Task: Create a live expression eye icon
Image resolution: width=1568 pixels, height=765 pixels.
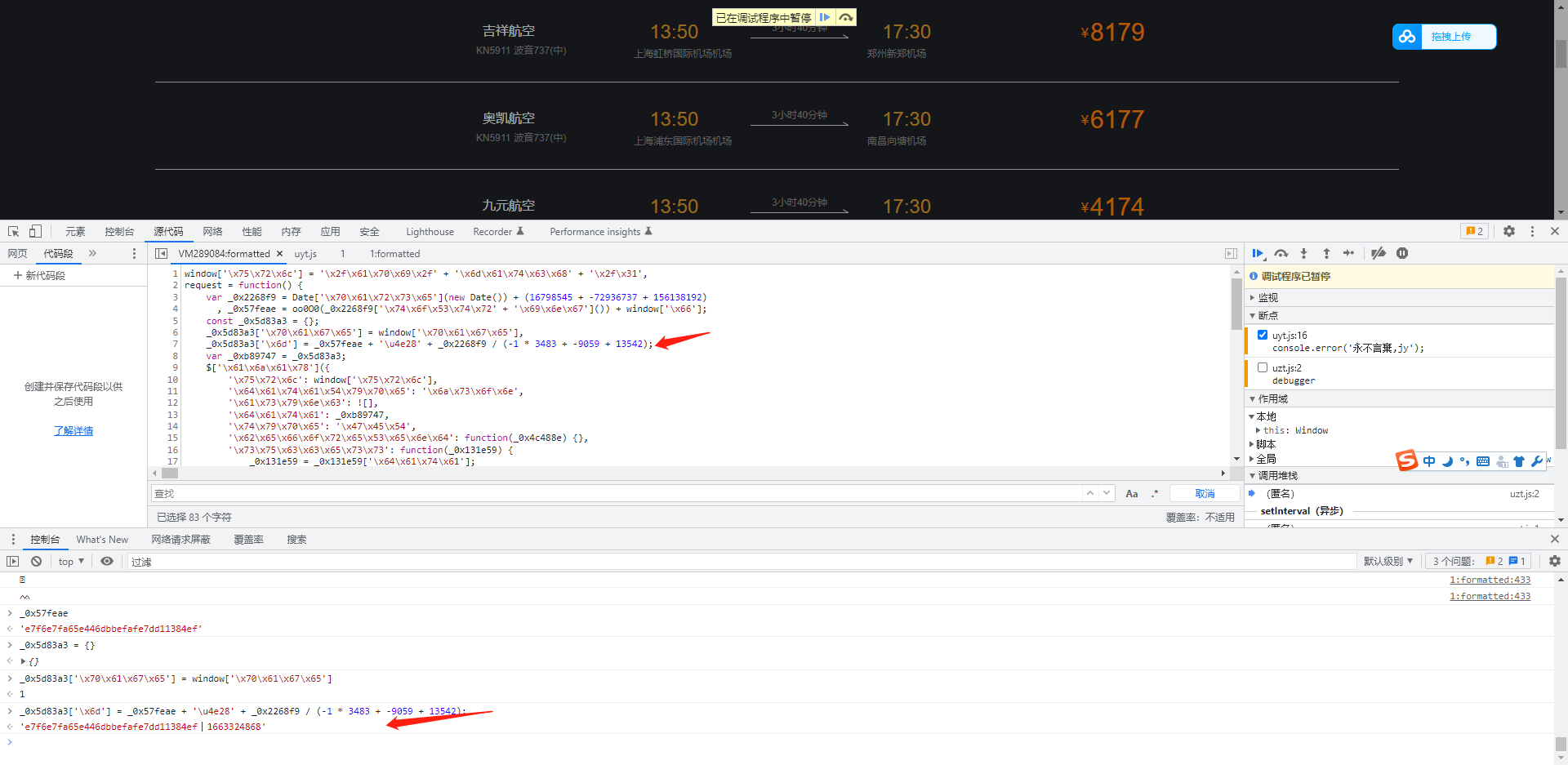Action: pyautogui.click(x=107, y=561)
